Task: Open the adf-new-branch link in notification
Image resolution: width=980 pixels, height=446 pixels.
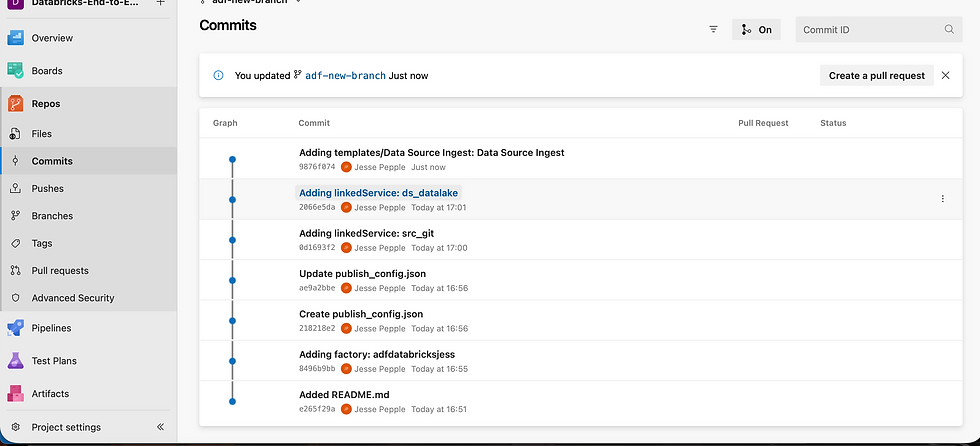Action: 345,75
